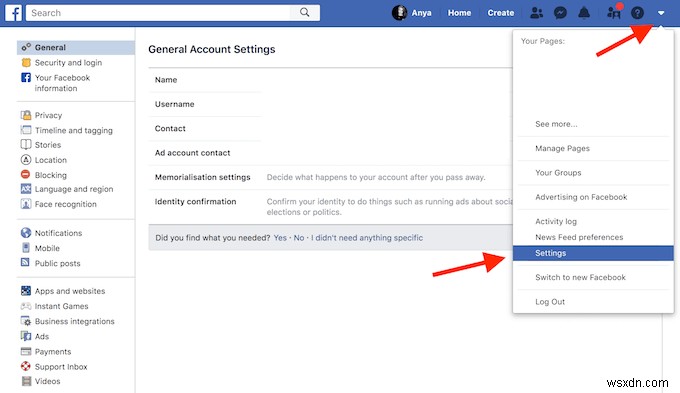This screenshot has width=680, height=393.
Task: Click the Blocking red icon
Action: click(x=26, y=174)
